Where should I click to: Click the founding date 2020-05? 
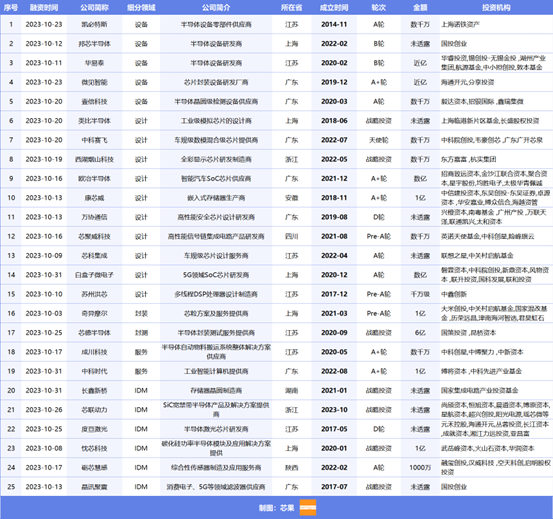click(x=334, y=352)
